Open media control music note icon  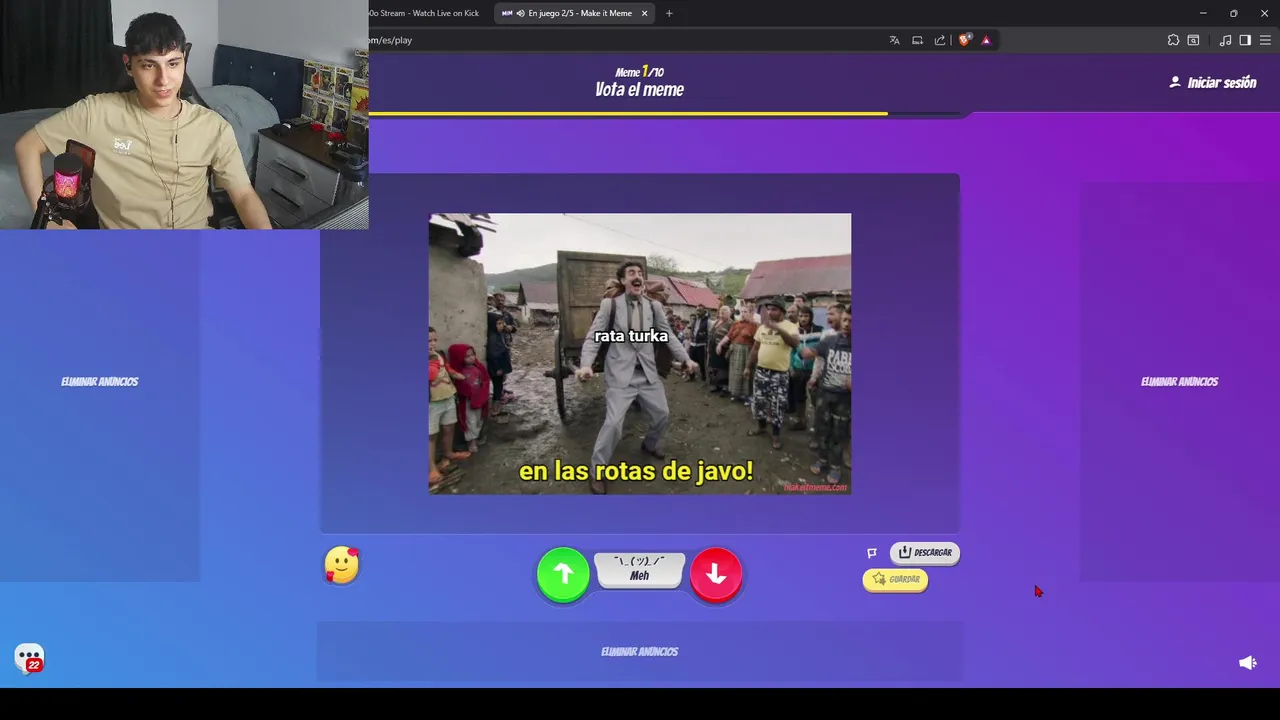coord(1225,40)
